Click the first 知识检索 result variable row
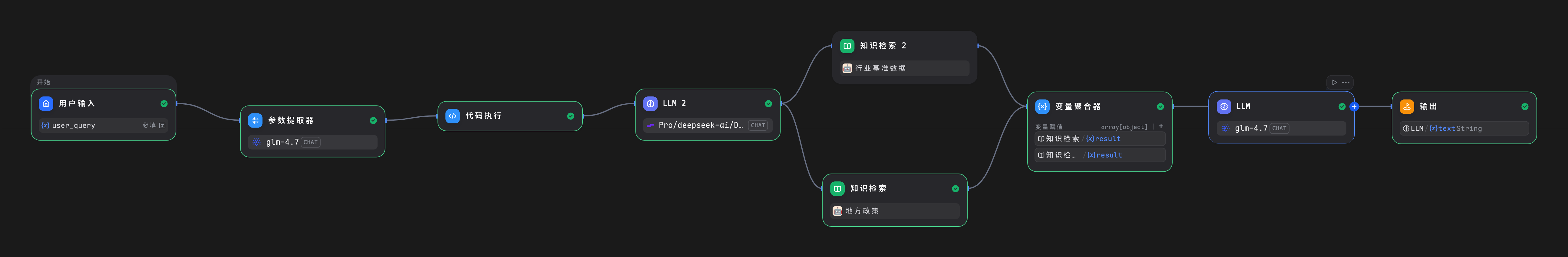Screen dimensions: 1568x257 click(x=1099, y=139)
